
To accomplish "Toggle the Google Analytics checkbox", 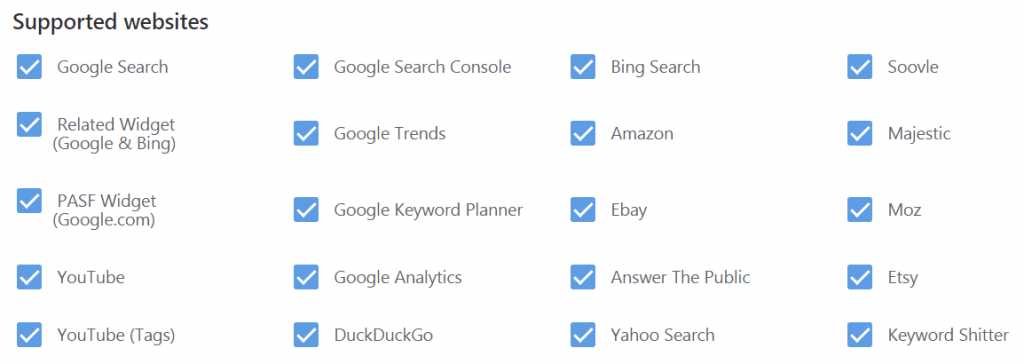I will pos(306,277).
